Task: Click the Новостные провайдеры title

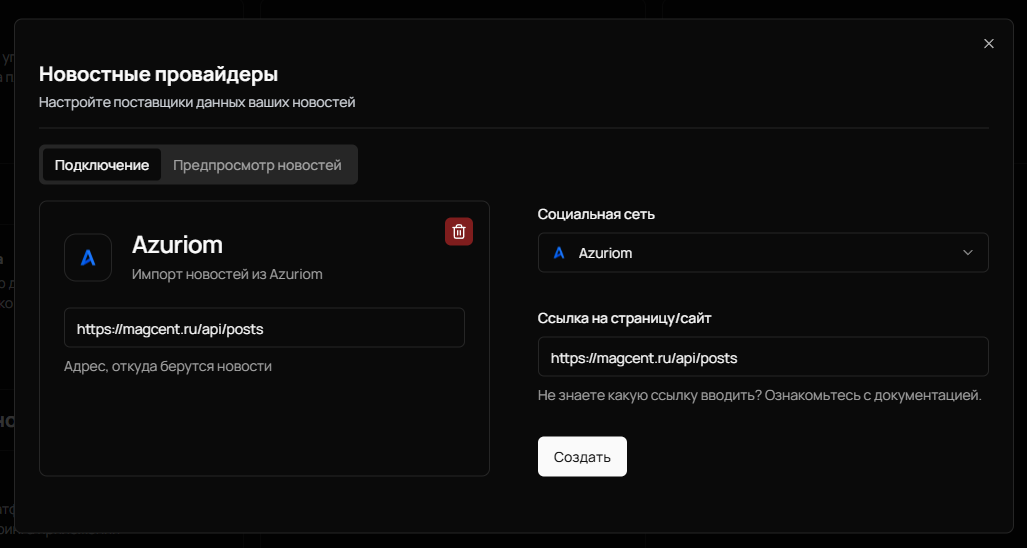Action: point(159,74)
